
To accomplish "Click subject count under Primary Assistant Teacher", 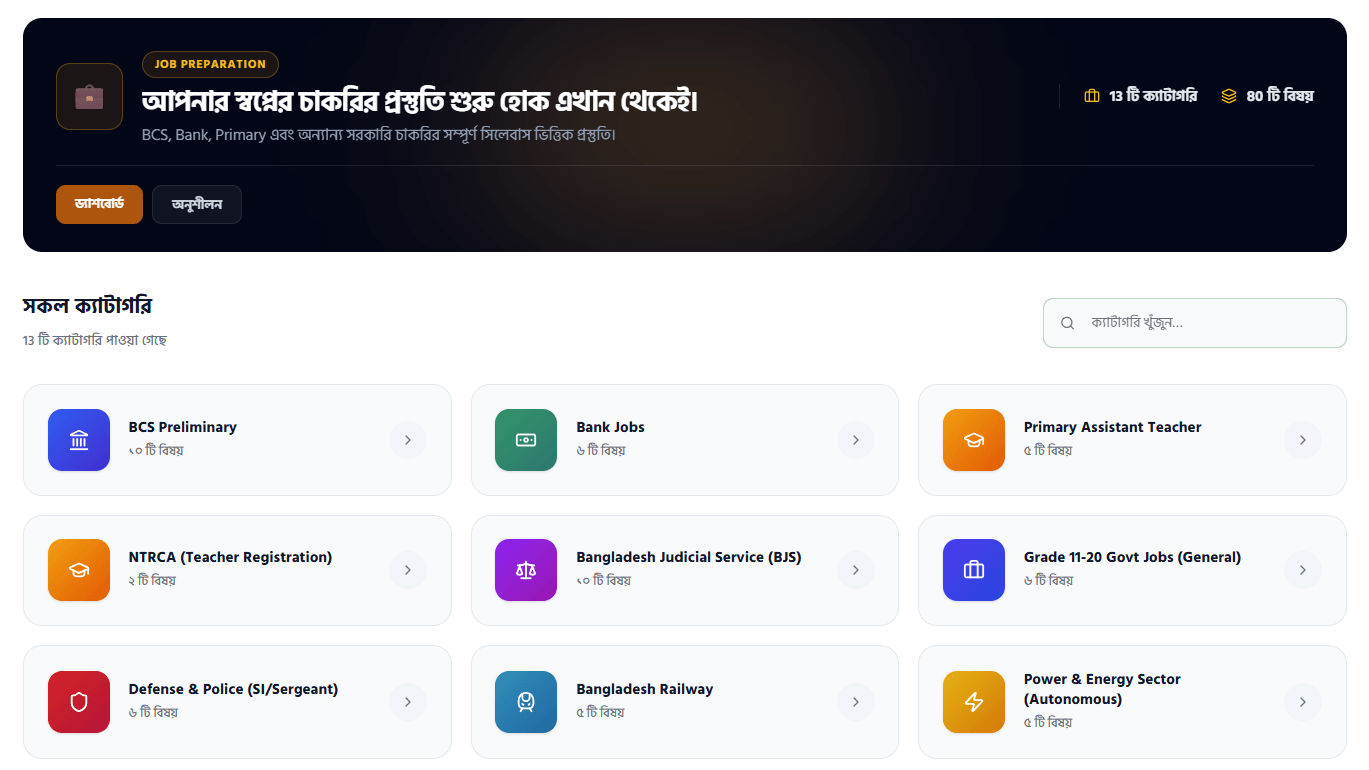I will (x=1048, y=450).
